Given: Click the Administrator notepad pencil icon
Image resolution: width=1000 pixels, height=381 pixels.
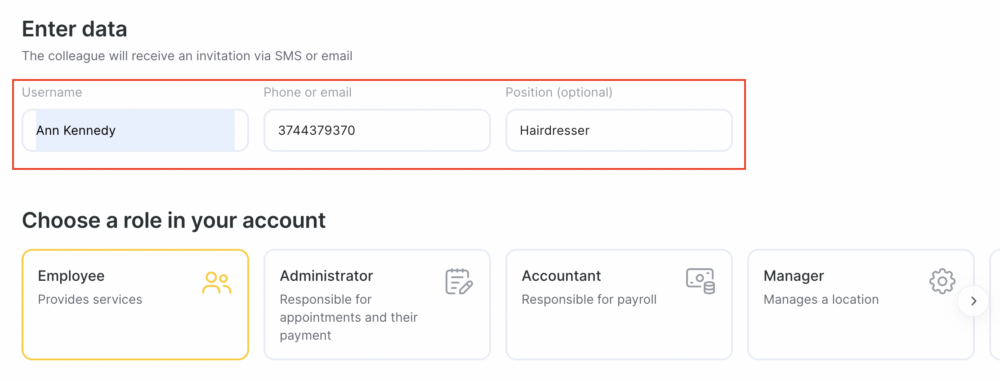Looking at the screenshot, I should [x=459, y=282].
